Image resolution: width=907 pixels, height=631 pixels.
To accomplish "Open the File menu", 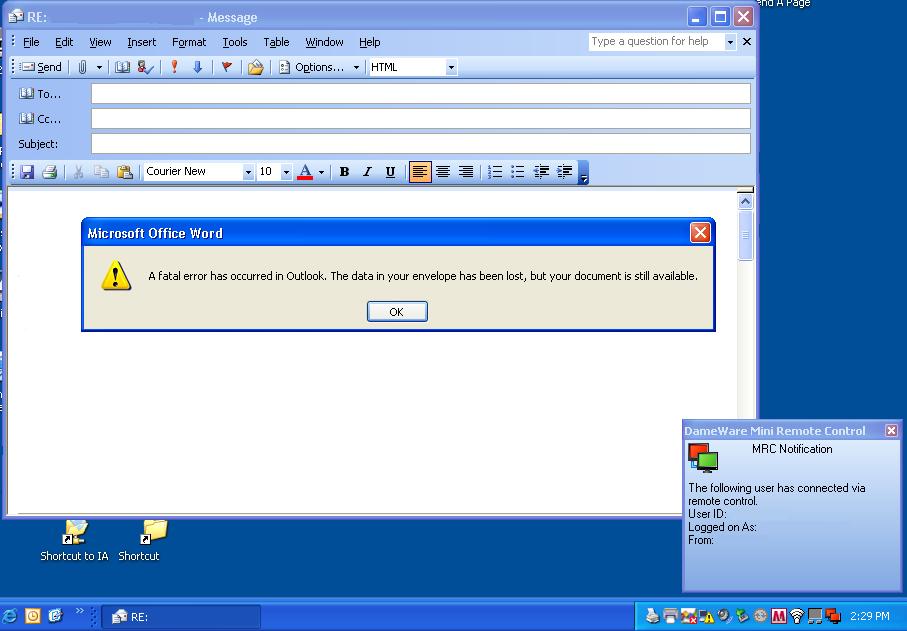I will click(31, 42).
